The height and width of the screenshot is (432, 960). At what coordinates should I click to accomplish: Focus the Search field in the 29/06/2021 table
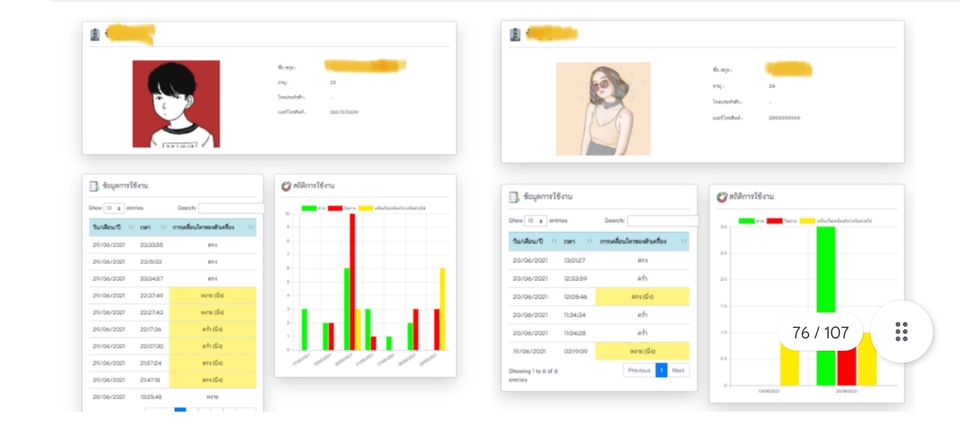231,208
